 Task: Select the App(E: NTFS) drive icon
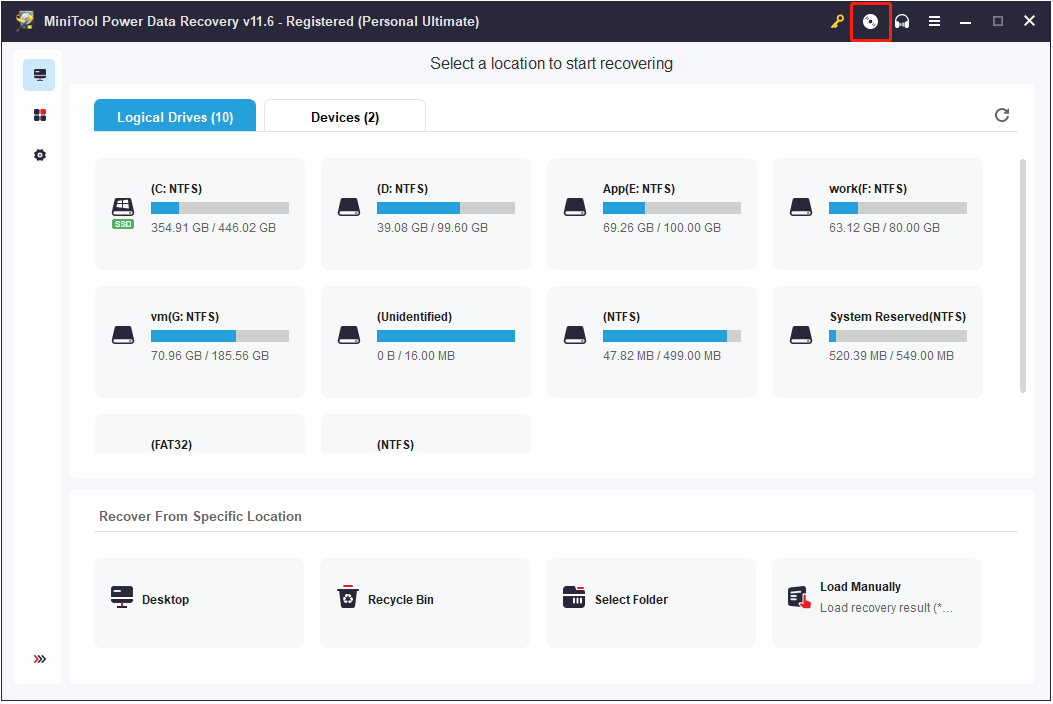[x=575, y=207]
